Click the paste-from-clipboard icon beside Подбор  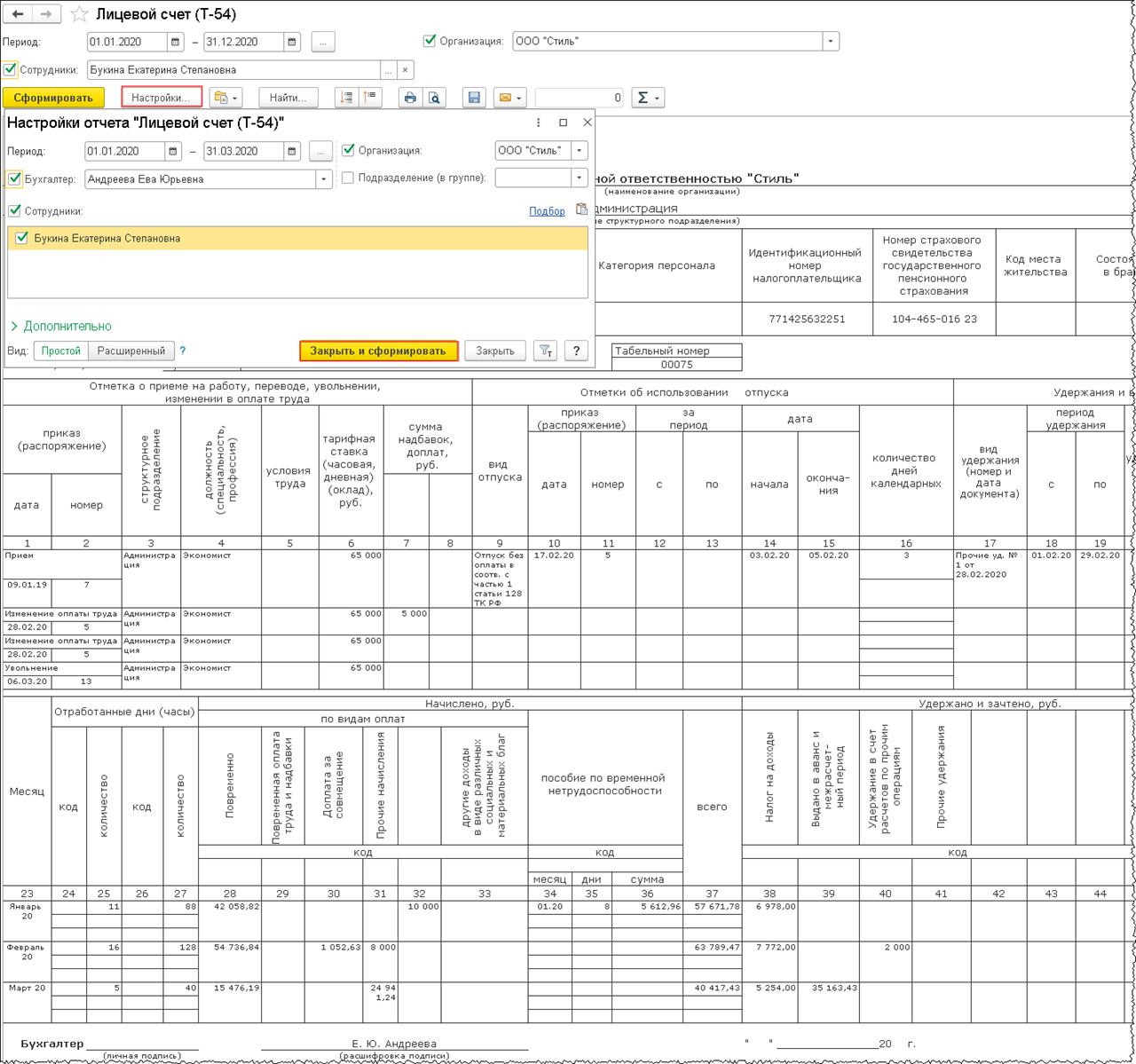[581, 210]
